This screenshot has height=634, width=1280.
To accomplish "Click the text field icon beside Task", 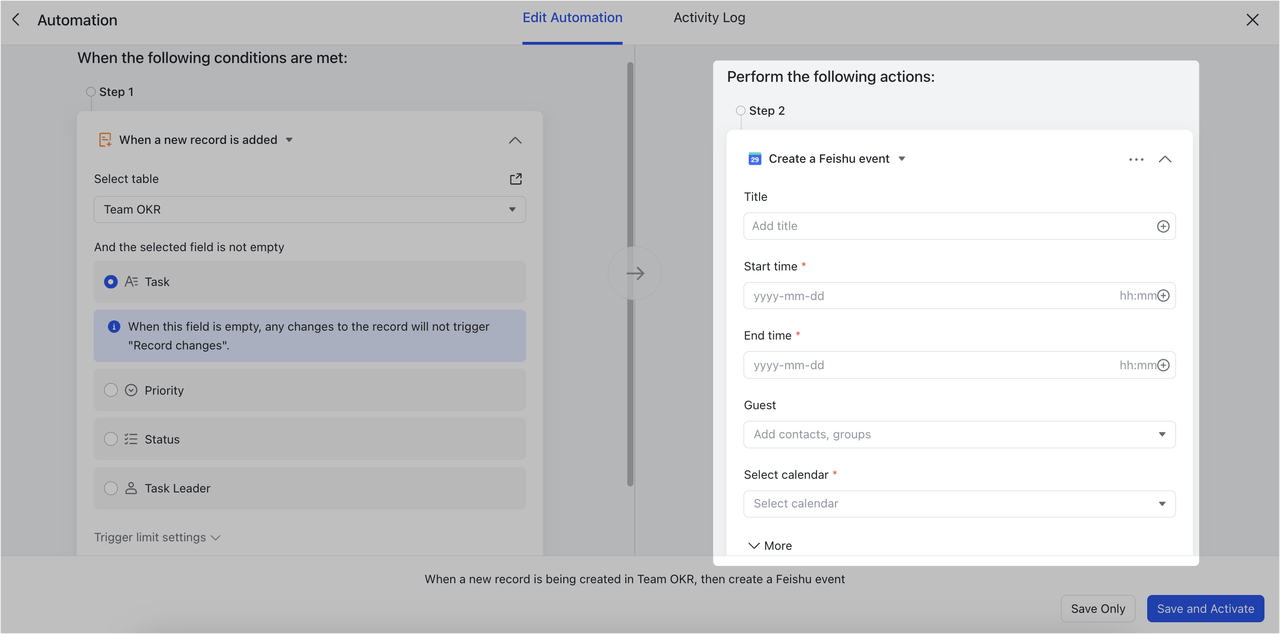I will tap(131, 282).
